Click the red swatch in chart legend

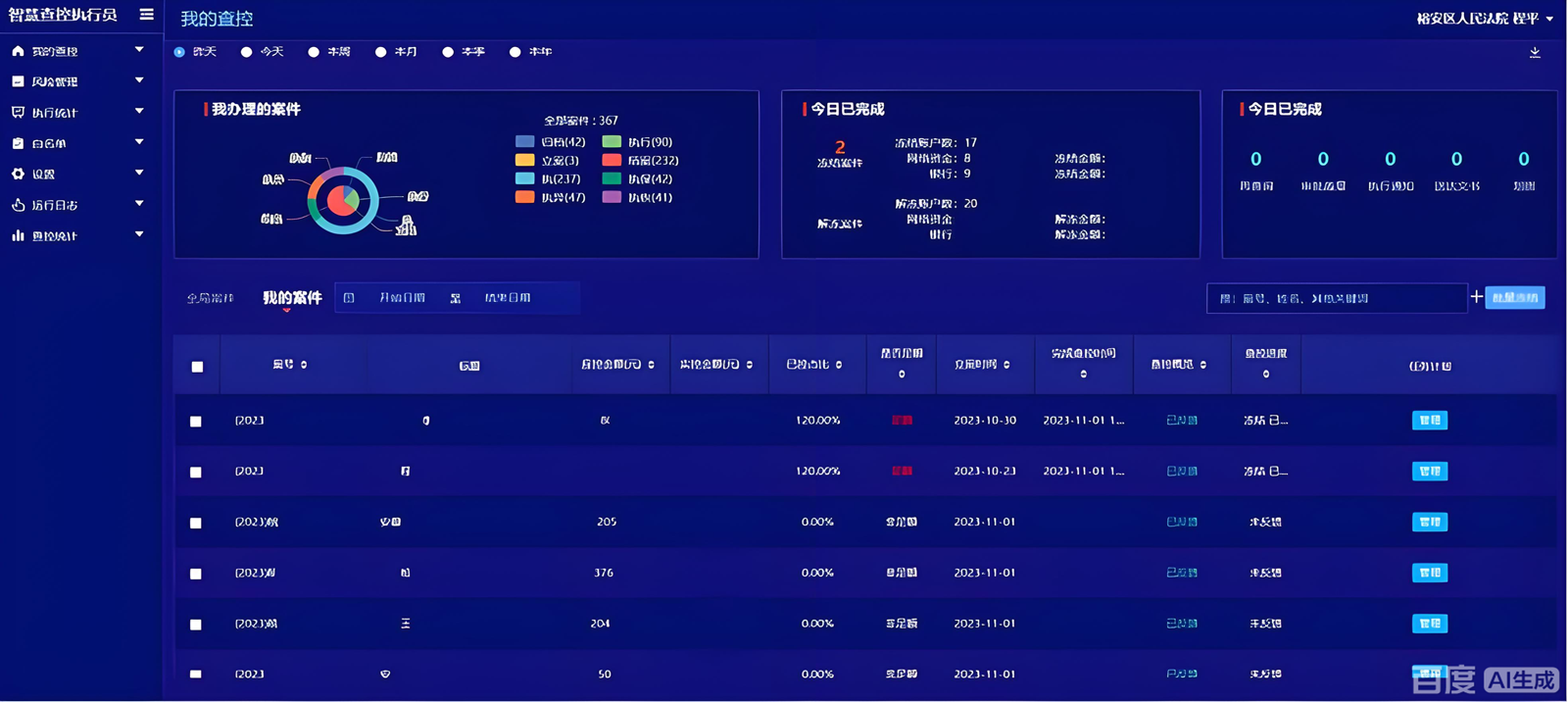click(612, 161)
